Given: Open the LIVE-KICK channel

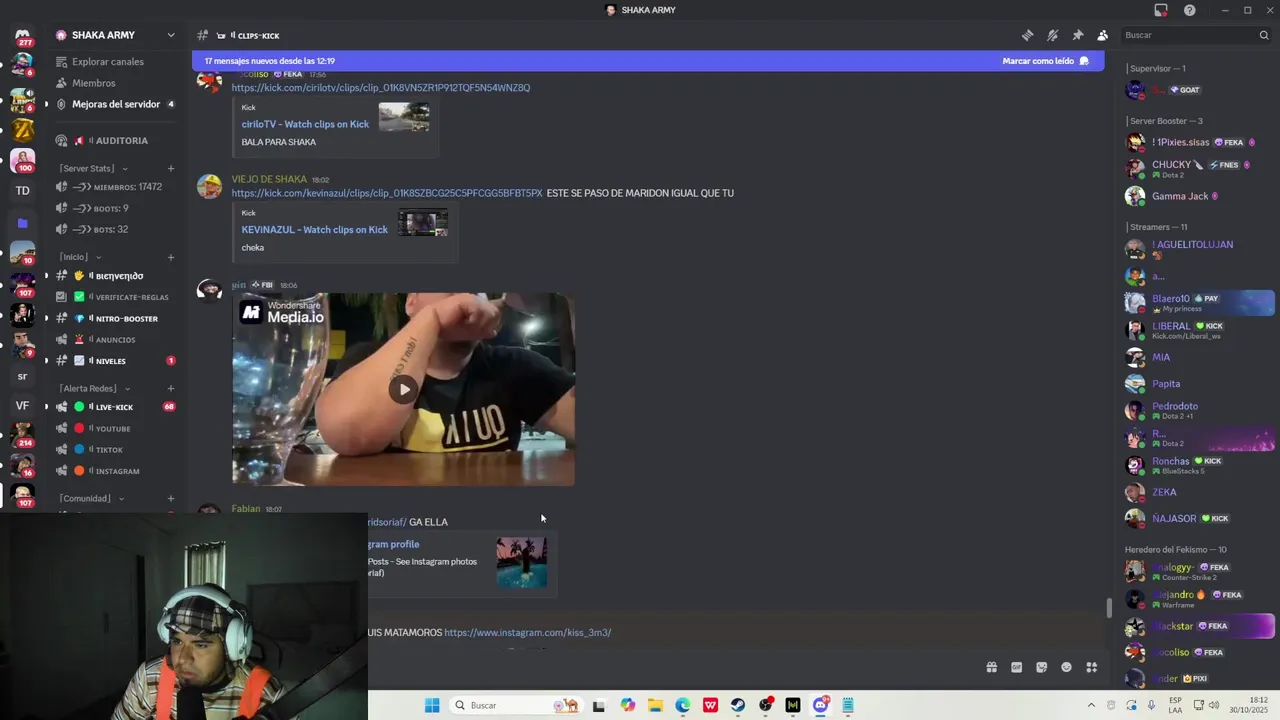Looking at the screenshot, I should pyautogui.click(x=116, y=407).
